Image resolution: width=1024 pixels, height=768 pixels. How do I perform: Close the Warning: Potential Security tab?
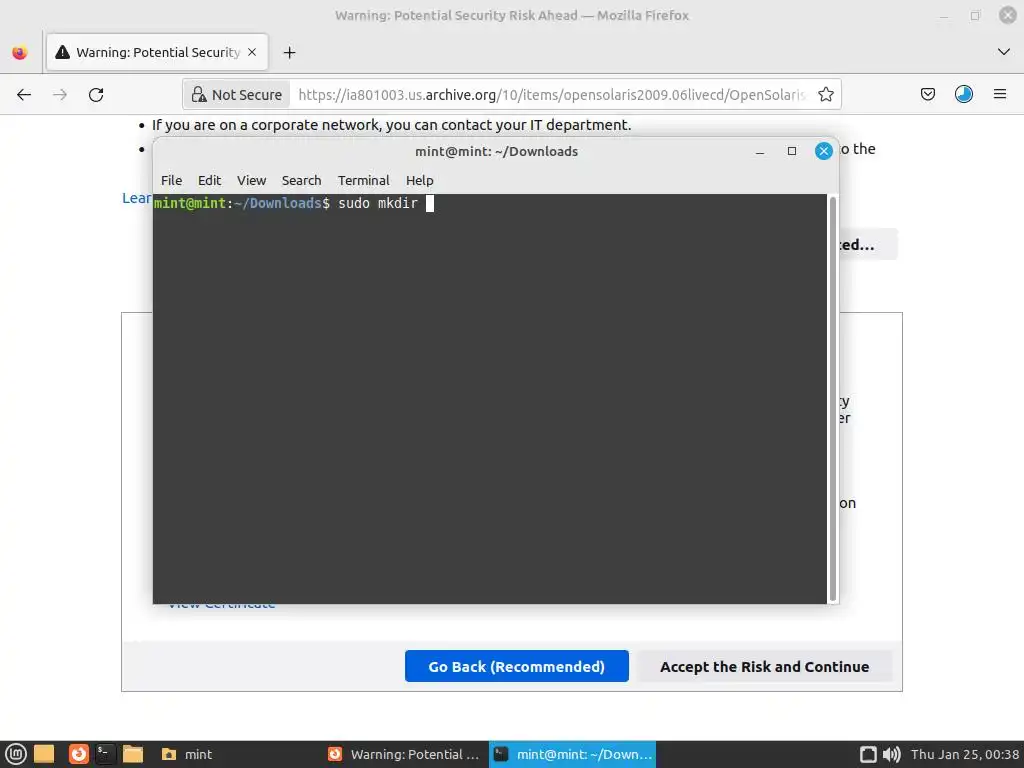coord(252,52)
